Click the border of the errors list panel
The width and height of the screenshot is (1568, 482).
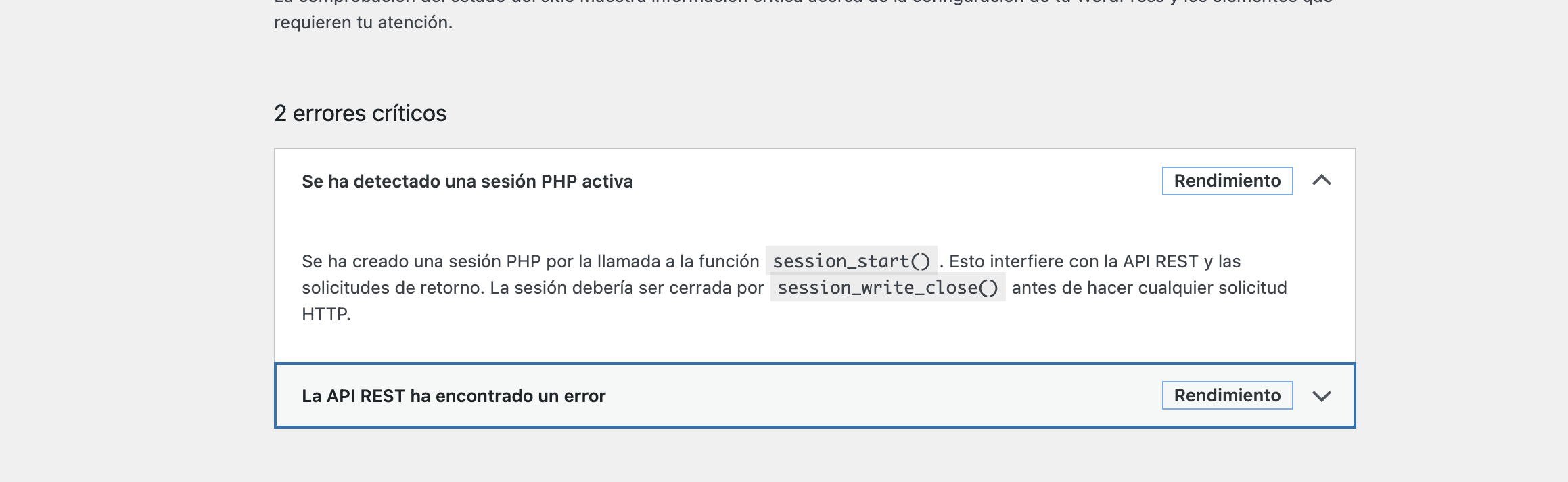tap(275, 271)
